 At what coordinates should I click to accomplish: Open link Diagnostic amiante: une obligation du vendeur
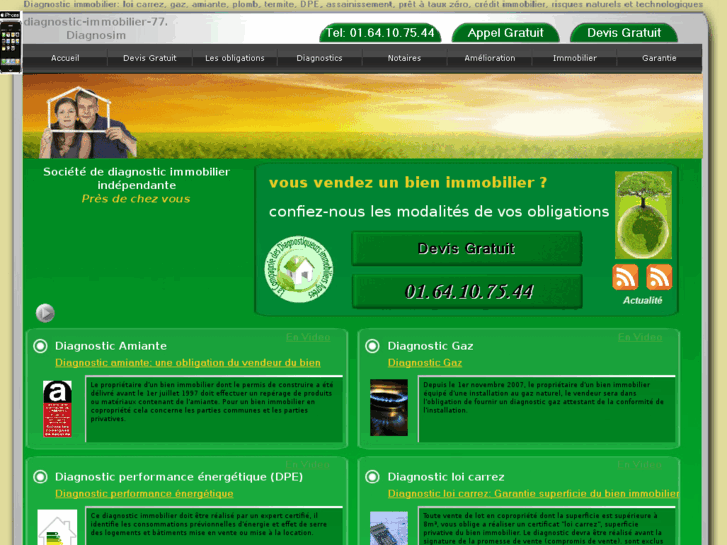pyautogui.click(x=188, y=363)
